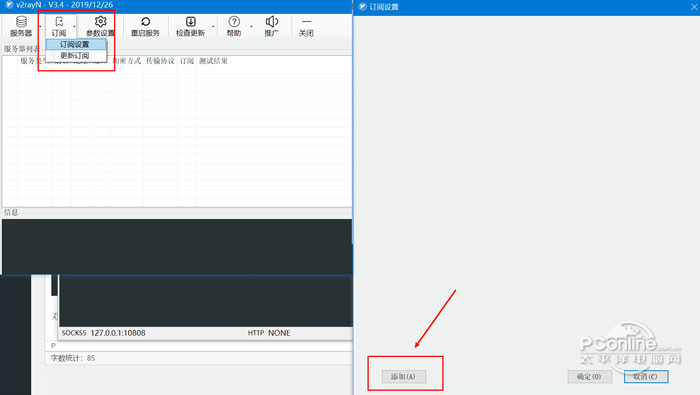Click the 服务器列表 section label

pos(21,49)
